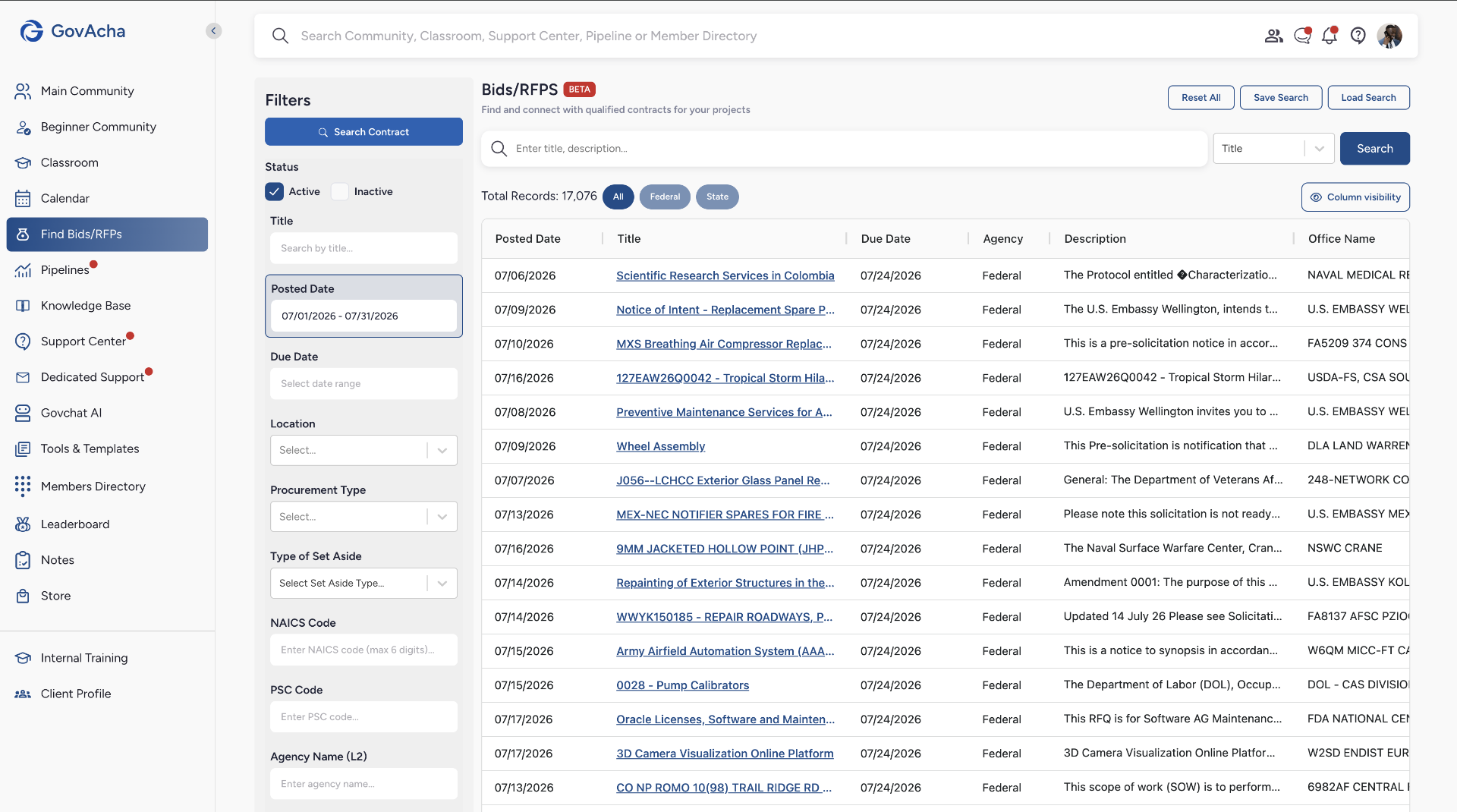Click the Dedicated Support envelope icon

[23, 377]
